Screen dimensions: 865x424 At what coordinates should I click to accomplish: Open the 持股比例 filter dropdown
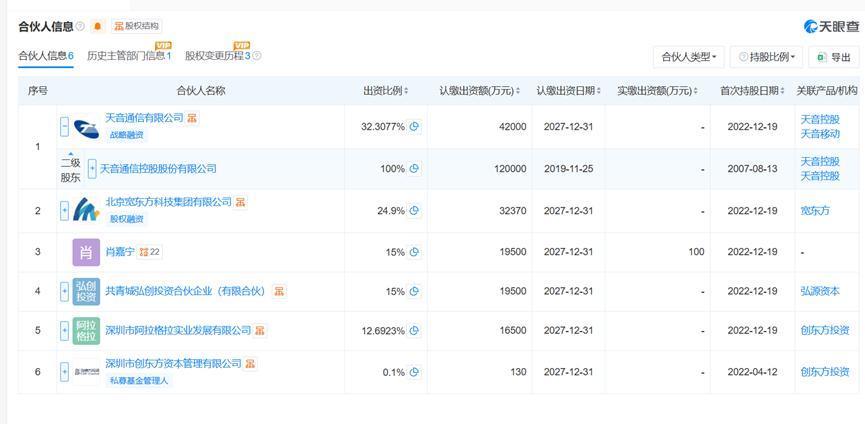(x=766, y=57)
